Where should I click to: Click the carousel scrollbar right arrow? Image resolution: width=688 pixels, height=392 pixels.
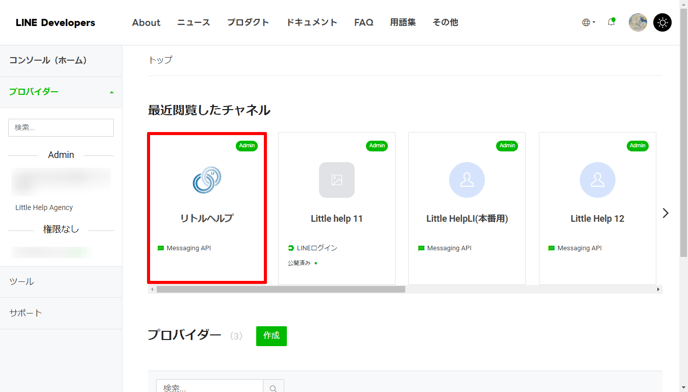pyautogui.click(x=658, y=289)
